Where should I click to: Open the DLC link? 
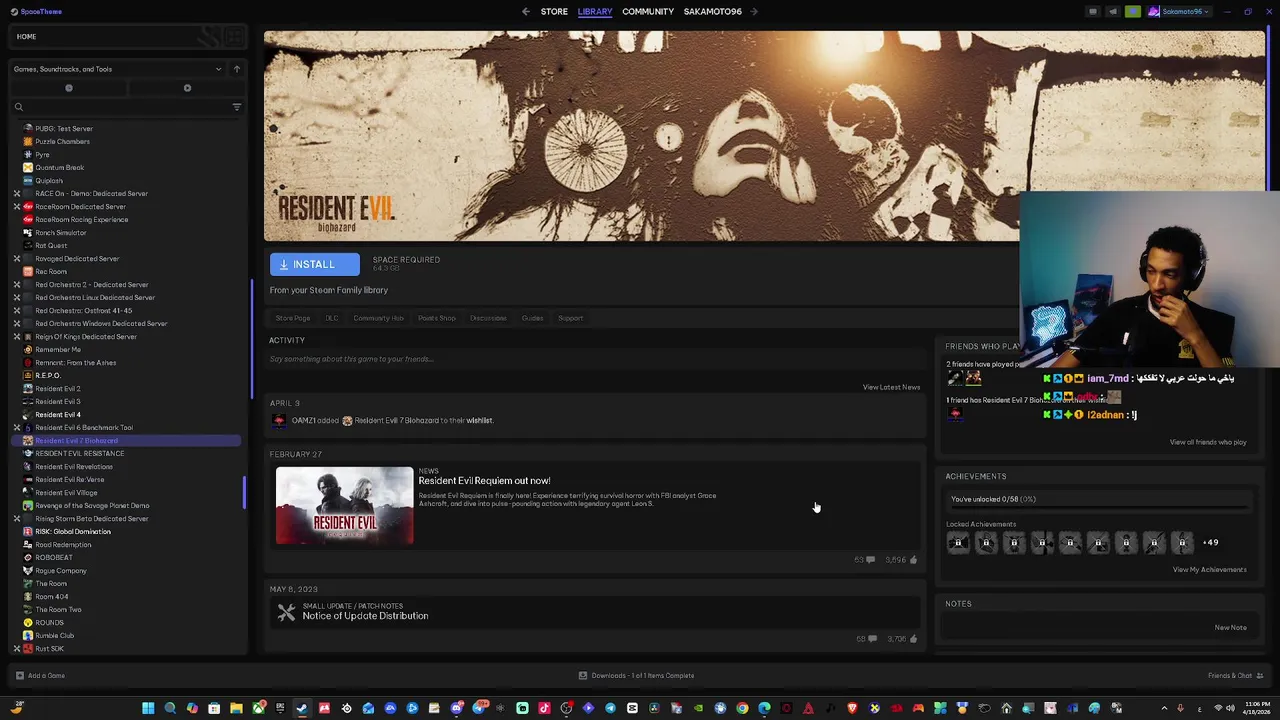point(331,318)
